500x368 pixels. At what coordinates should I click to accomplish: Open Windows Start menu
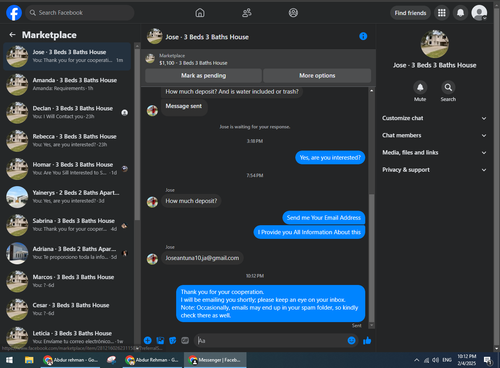pos(9,360)
